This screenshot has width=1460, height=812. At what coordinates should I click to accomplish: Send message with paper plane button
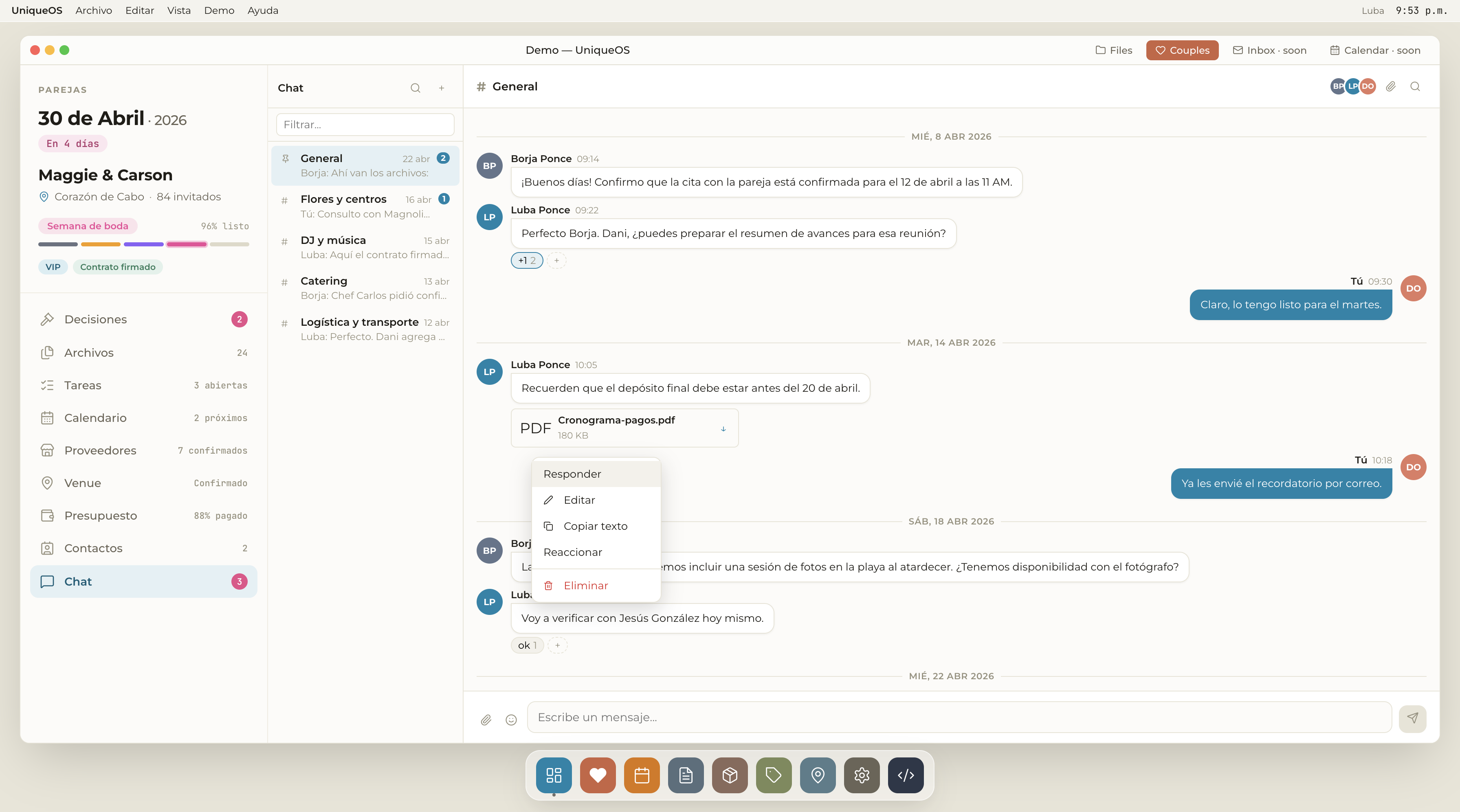pyautogui.click(x=1412, y=718)
